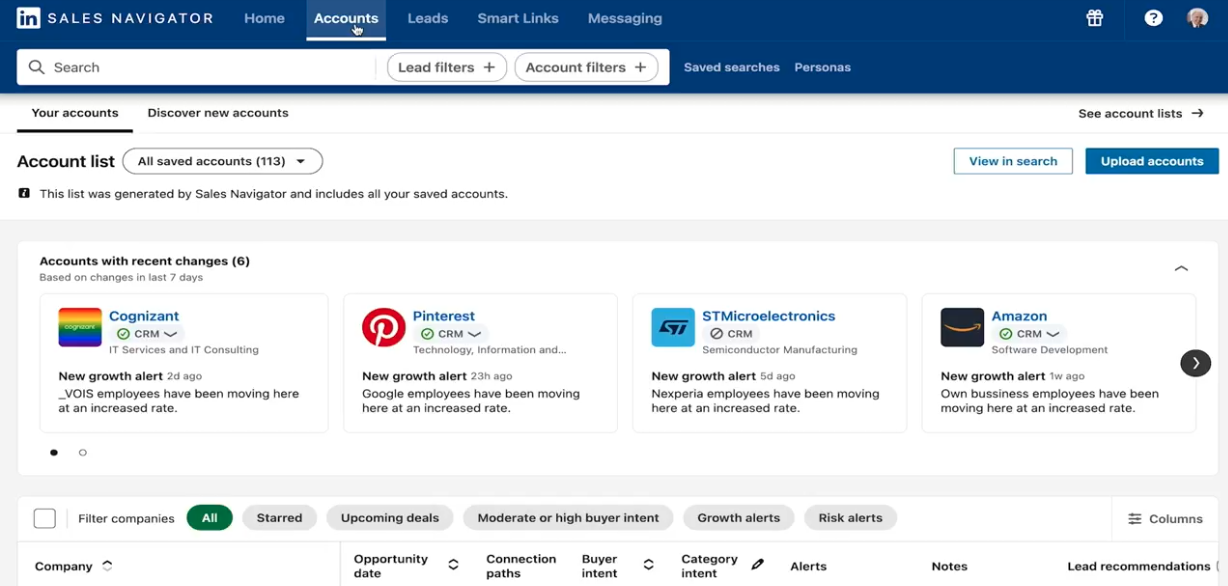The height and width of the screenshot is (586, 1228).
Task: Show next accounts with carousel arrow
Action: [x=1195, y=363]
